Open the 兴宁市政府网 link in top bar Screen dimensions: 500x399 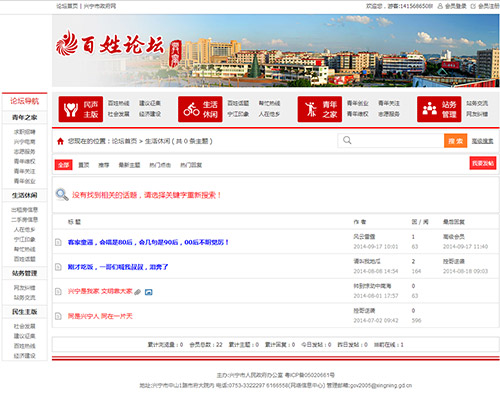(100, 6)
